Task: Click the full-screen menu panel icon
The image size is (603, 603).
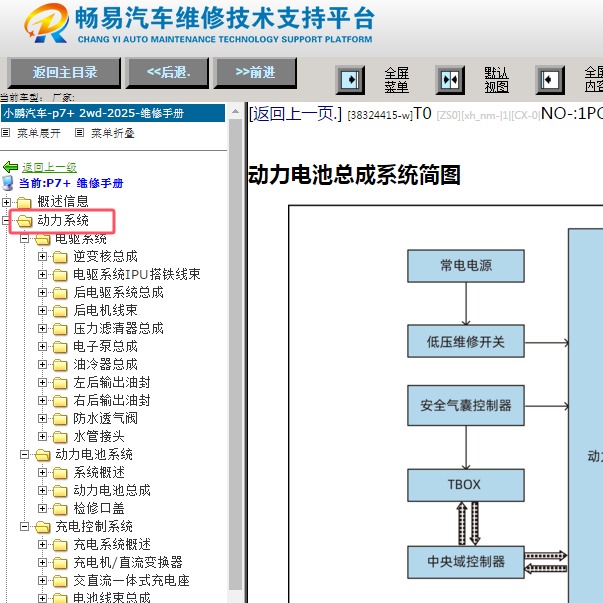Action: click(350, 80)
